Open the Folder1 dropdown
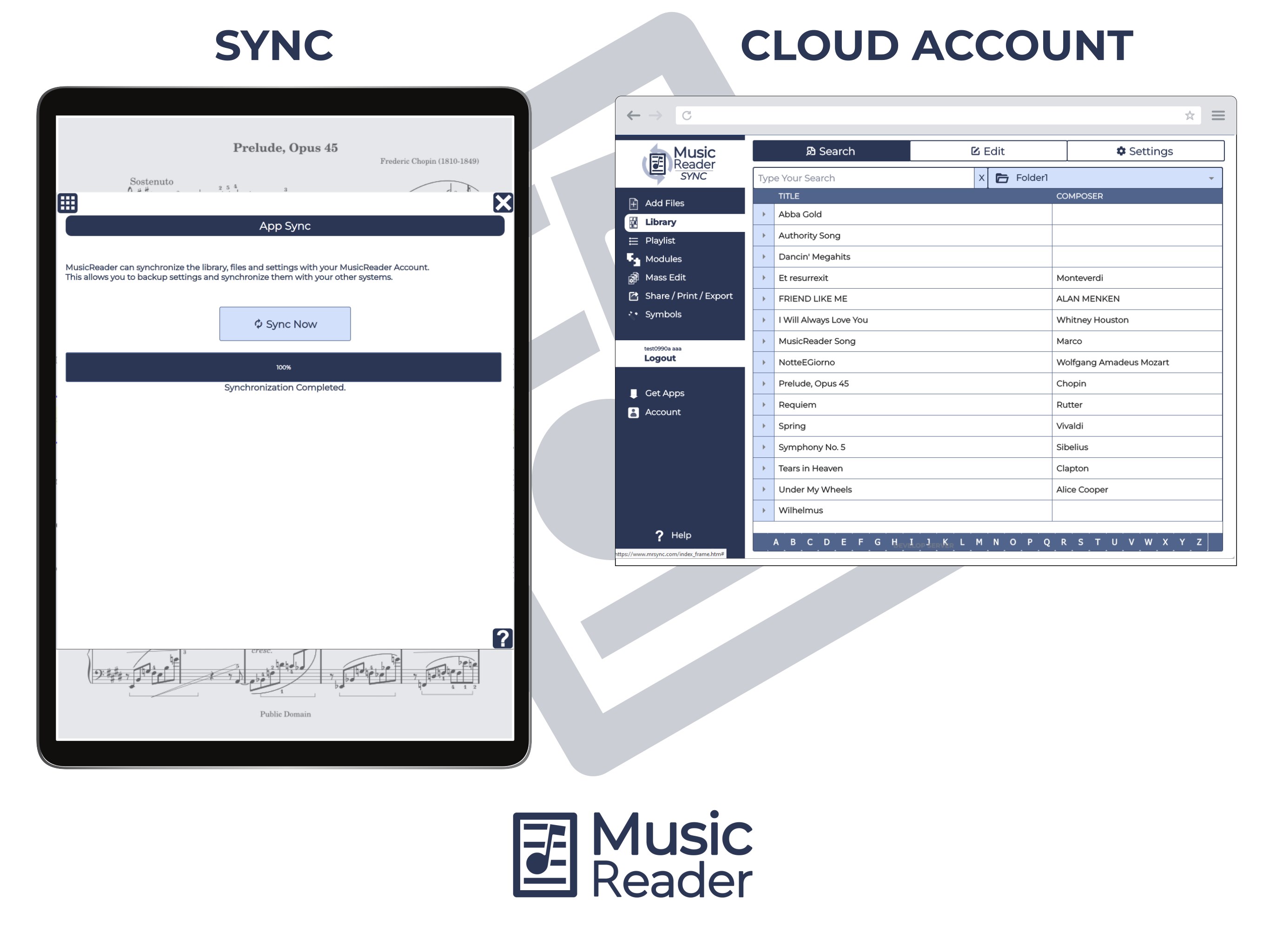This screenshot has height=952, width=1270. click(x=1105, y=178)
